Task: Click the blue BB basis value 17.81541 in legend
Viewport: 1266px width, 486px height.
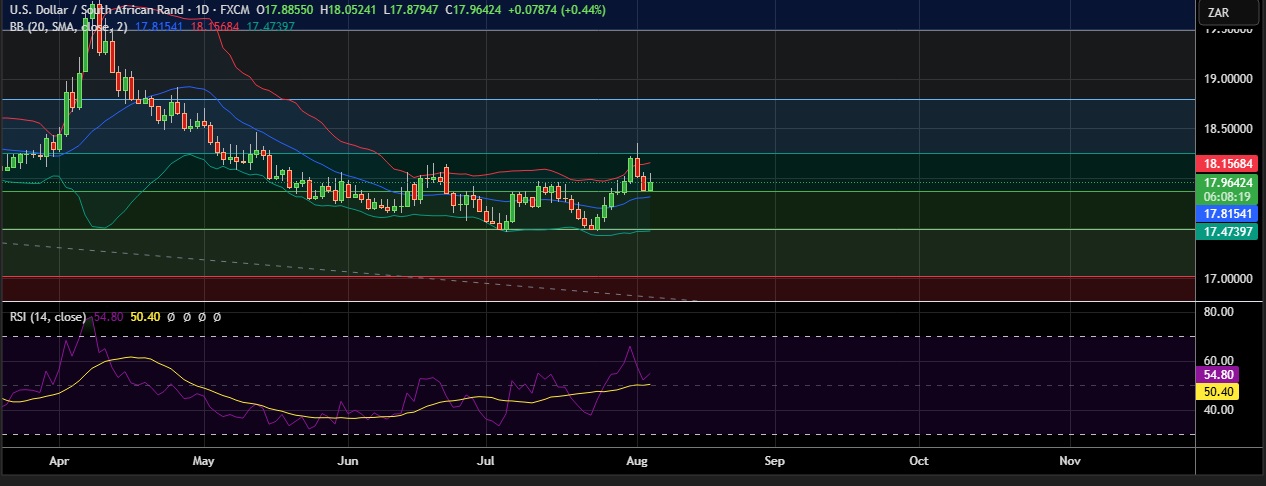Action: (x=158, y=27)
